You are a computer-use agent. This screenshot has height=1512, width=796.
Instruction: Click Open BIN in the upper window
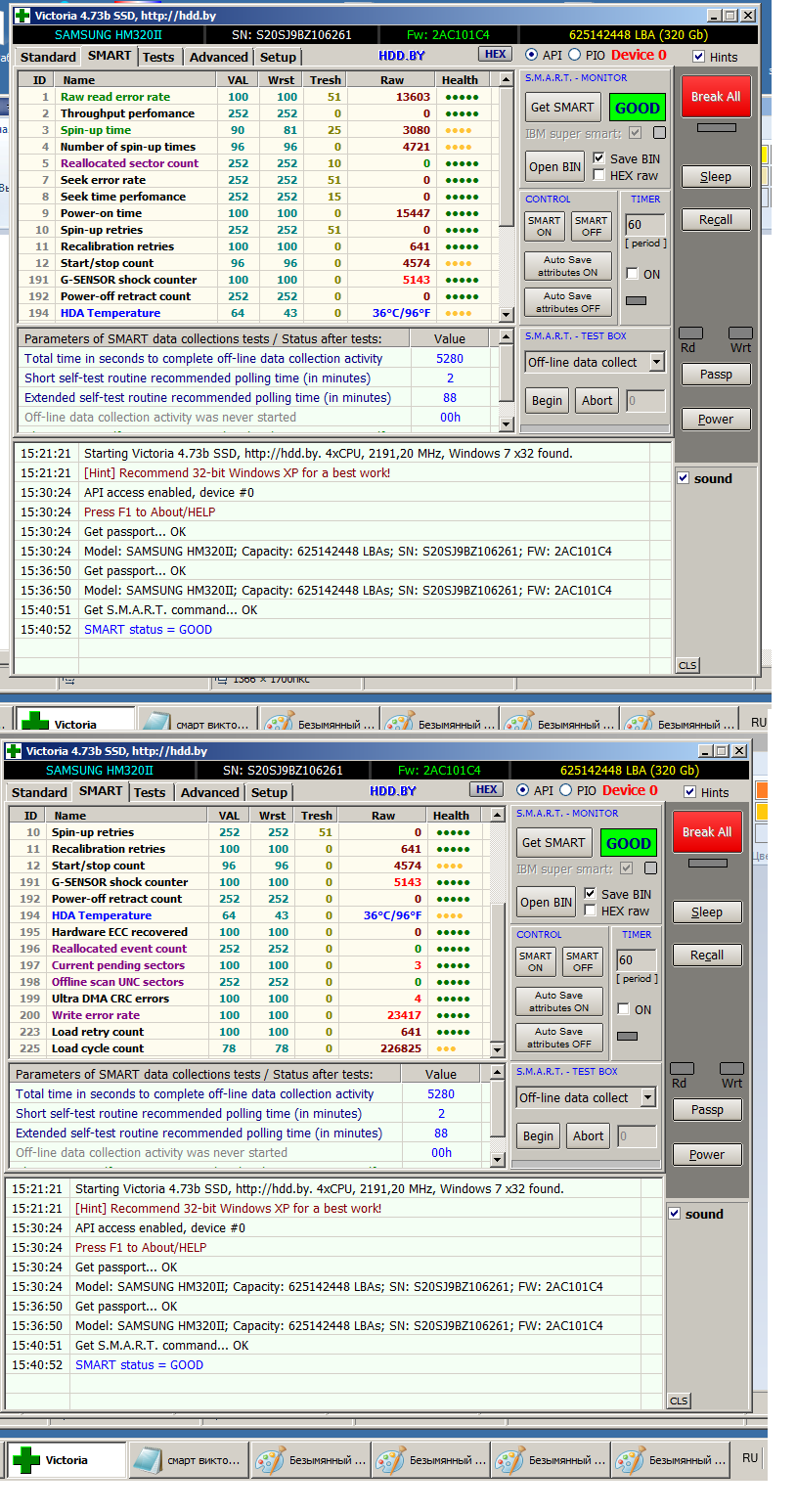555,166
